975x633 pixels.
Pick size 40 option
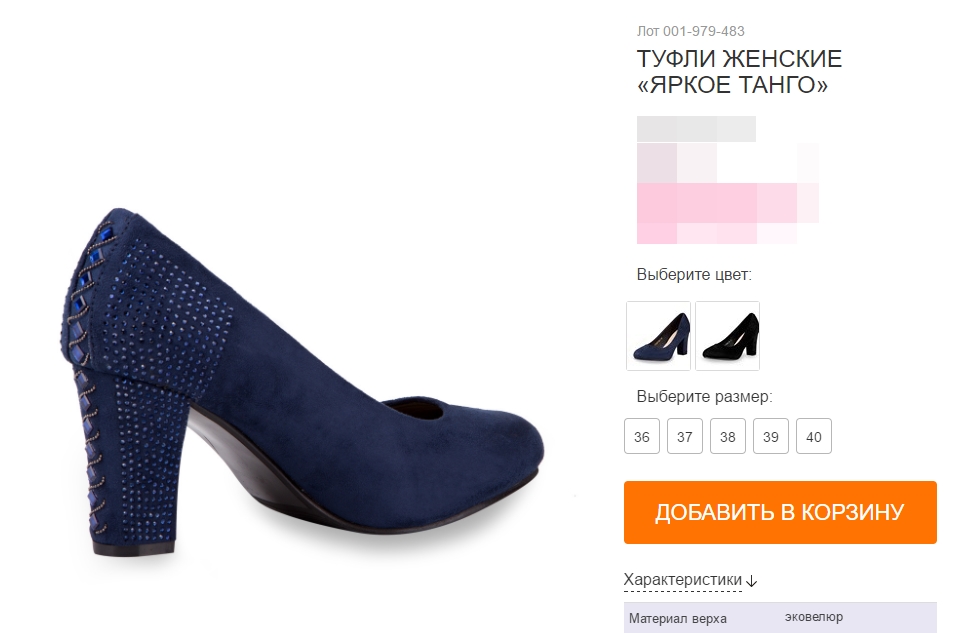tap(813, 437)
